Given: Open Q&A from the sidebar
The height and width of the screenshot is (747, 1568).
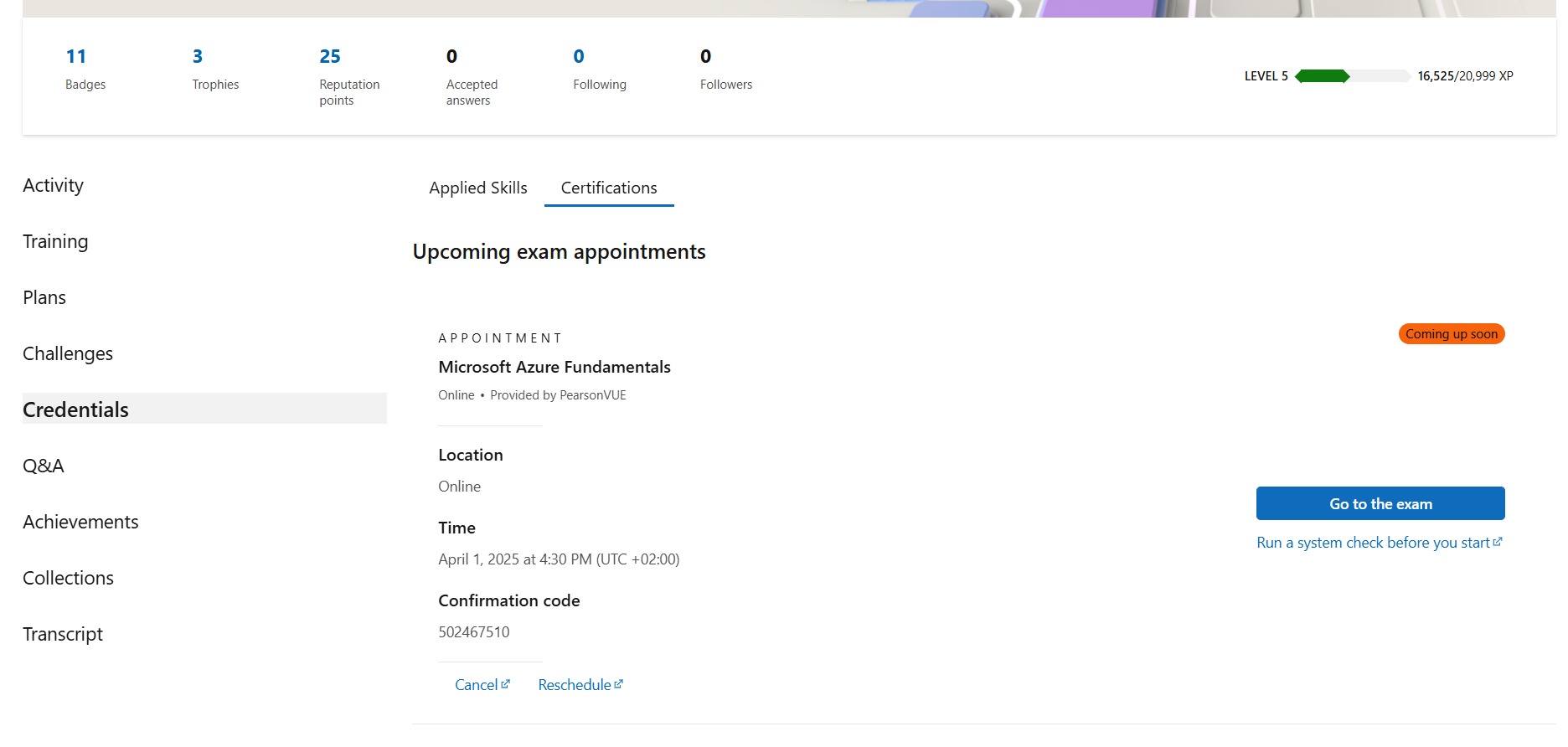Looking at the screenshot, I should coord(44,466).
